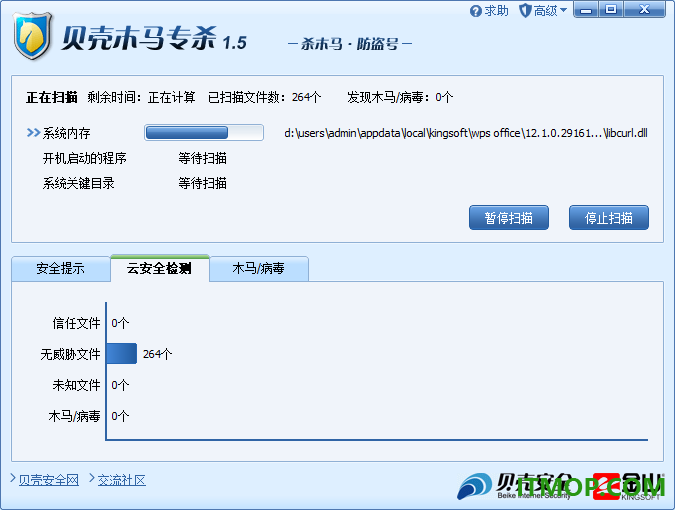
Task: Click the 无威胁文件 blue chart bar
Action: (121, 354)
